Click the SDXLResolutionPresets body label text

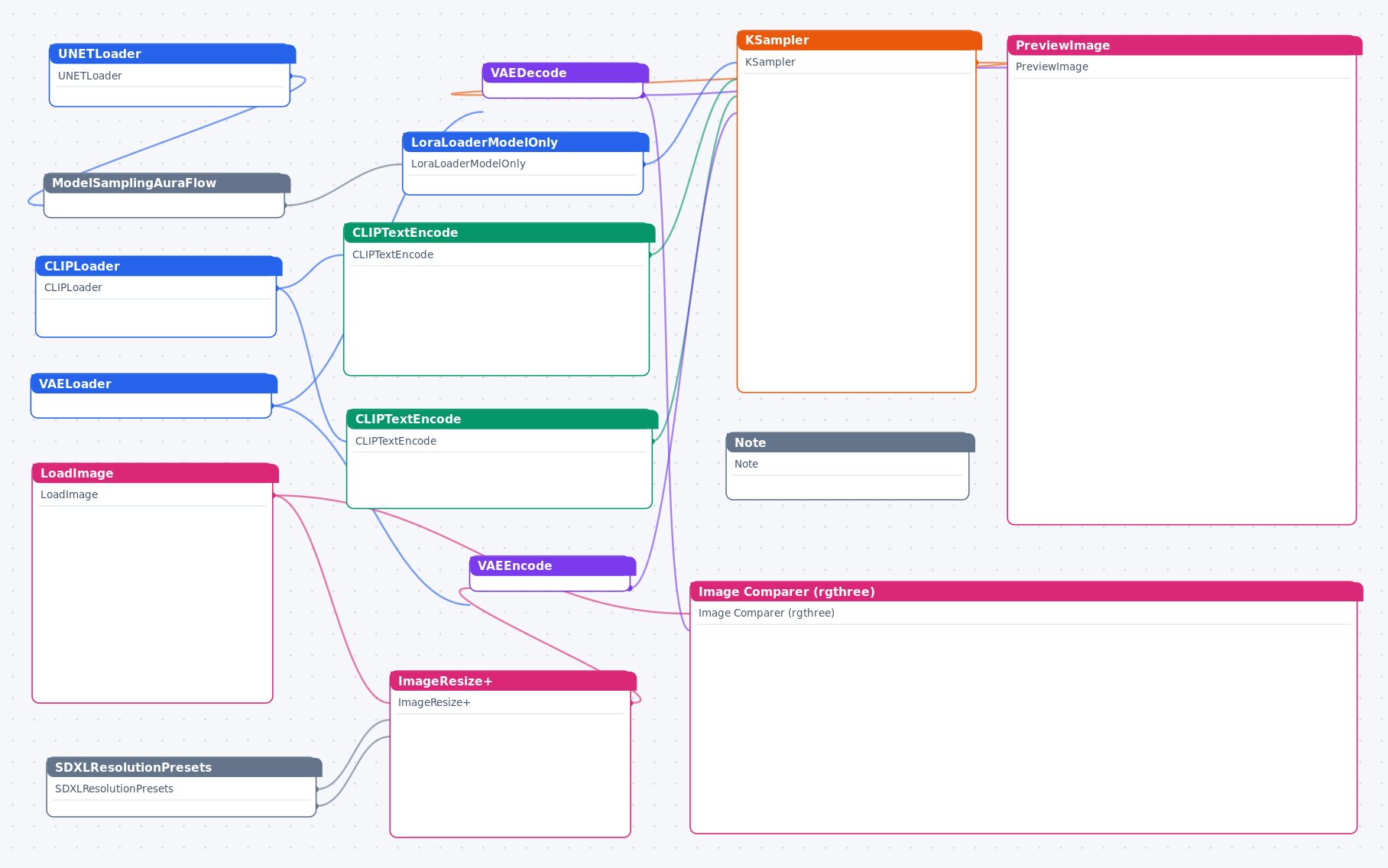(x=114, y=789)
